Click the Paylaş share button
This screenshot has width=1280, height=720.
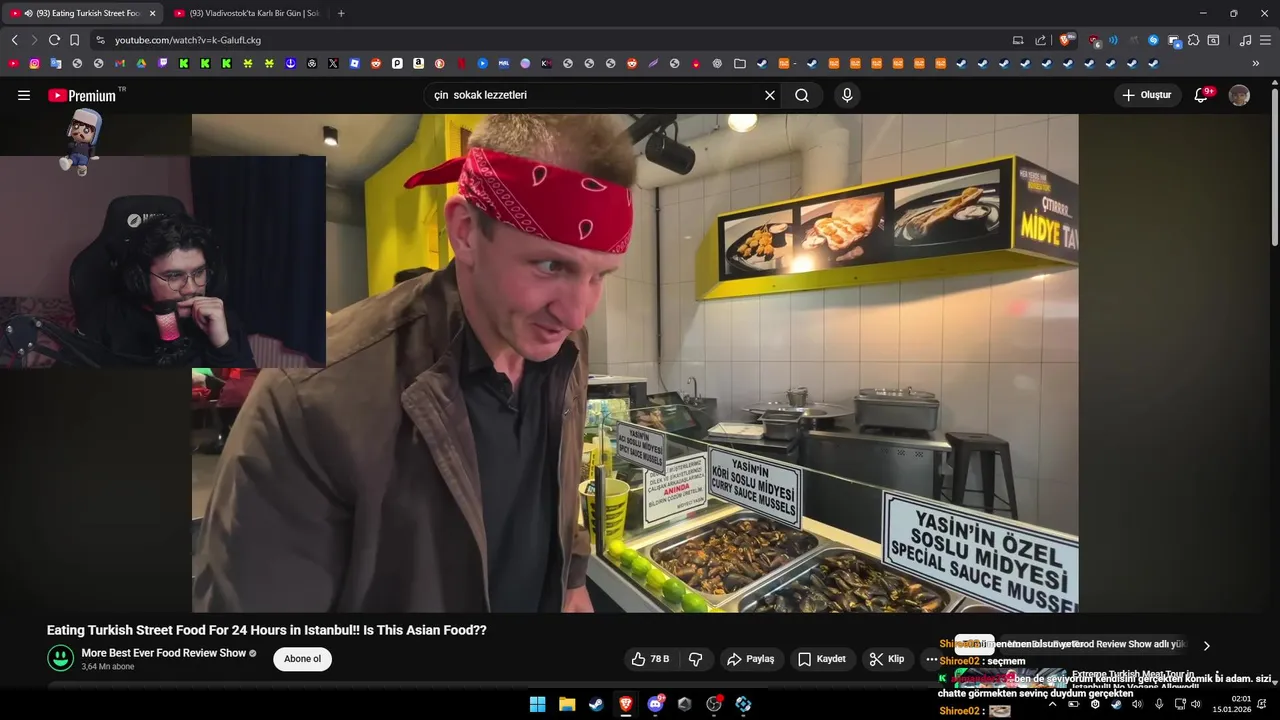(751, 659)
